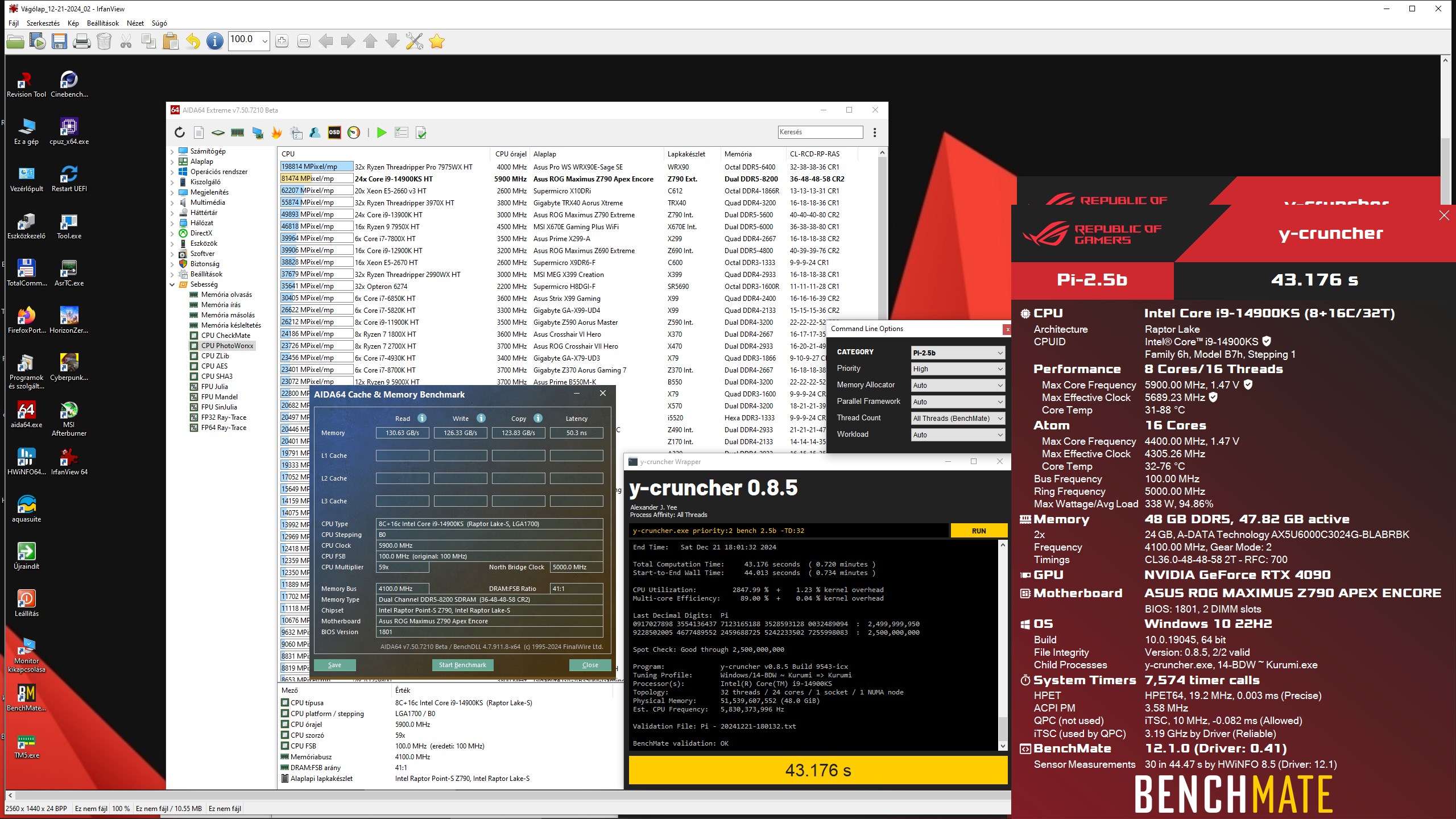Open IrfanView settings via the wrench icon
This screenshot has height=819, width=1456.
coord(415,41)
